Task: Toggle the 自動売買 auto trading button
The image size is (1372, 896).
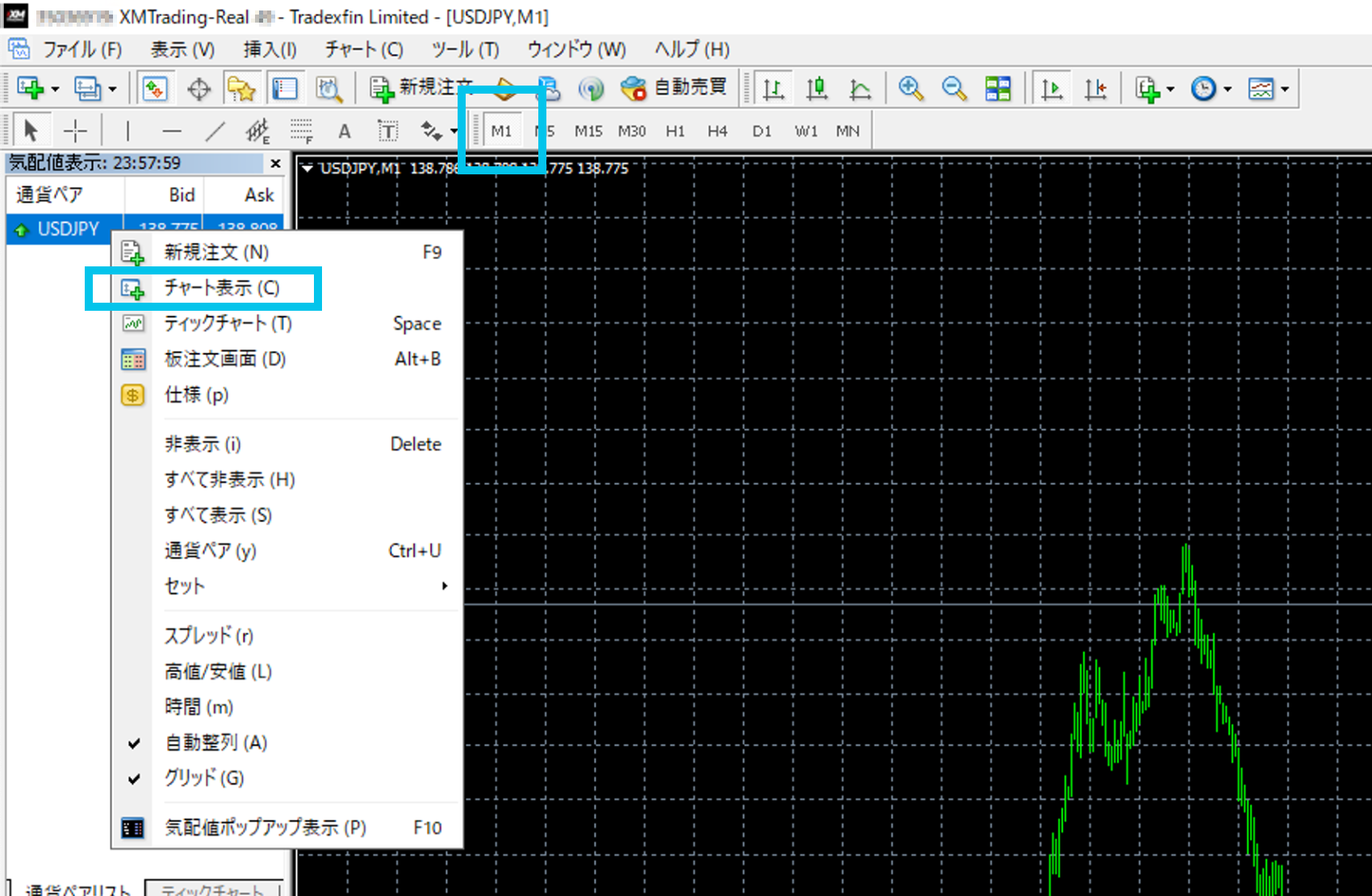Action: pos(674,88)
